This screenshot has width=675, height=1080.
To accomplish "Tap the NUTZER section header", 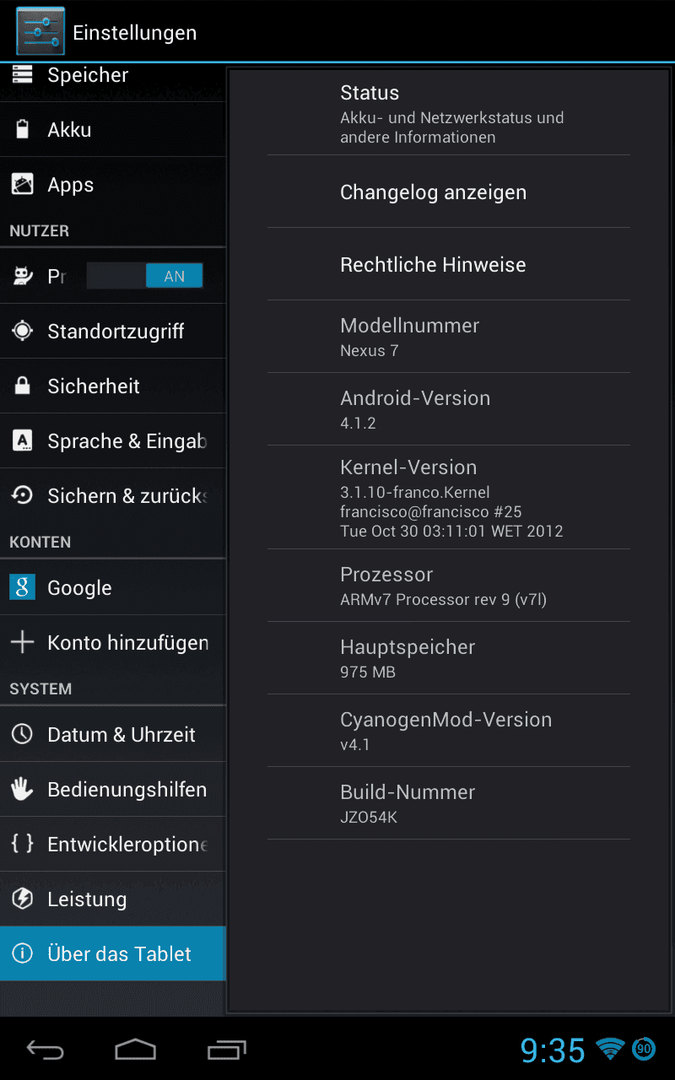I will click(x=39, y=231).
